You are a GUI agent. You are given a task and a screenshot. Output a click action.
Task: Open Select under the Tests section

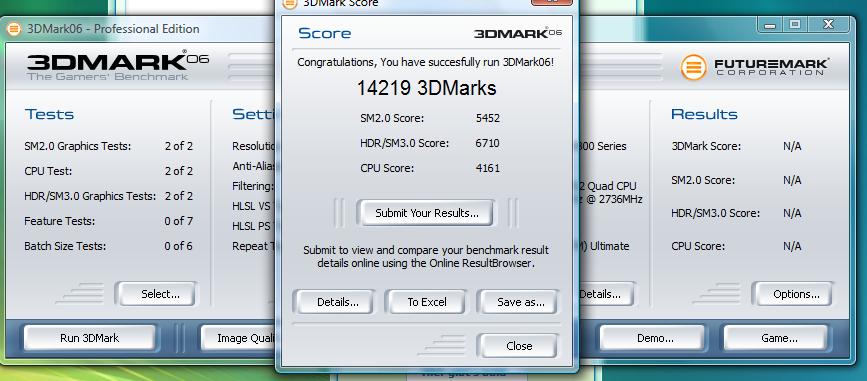160,294
